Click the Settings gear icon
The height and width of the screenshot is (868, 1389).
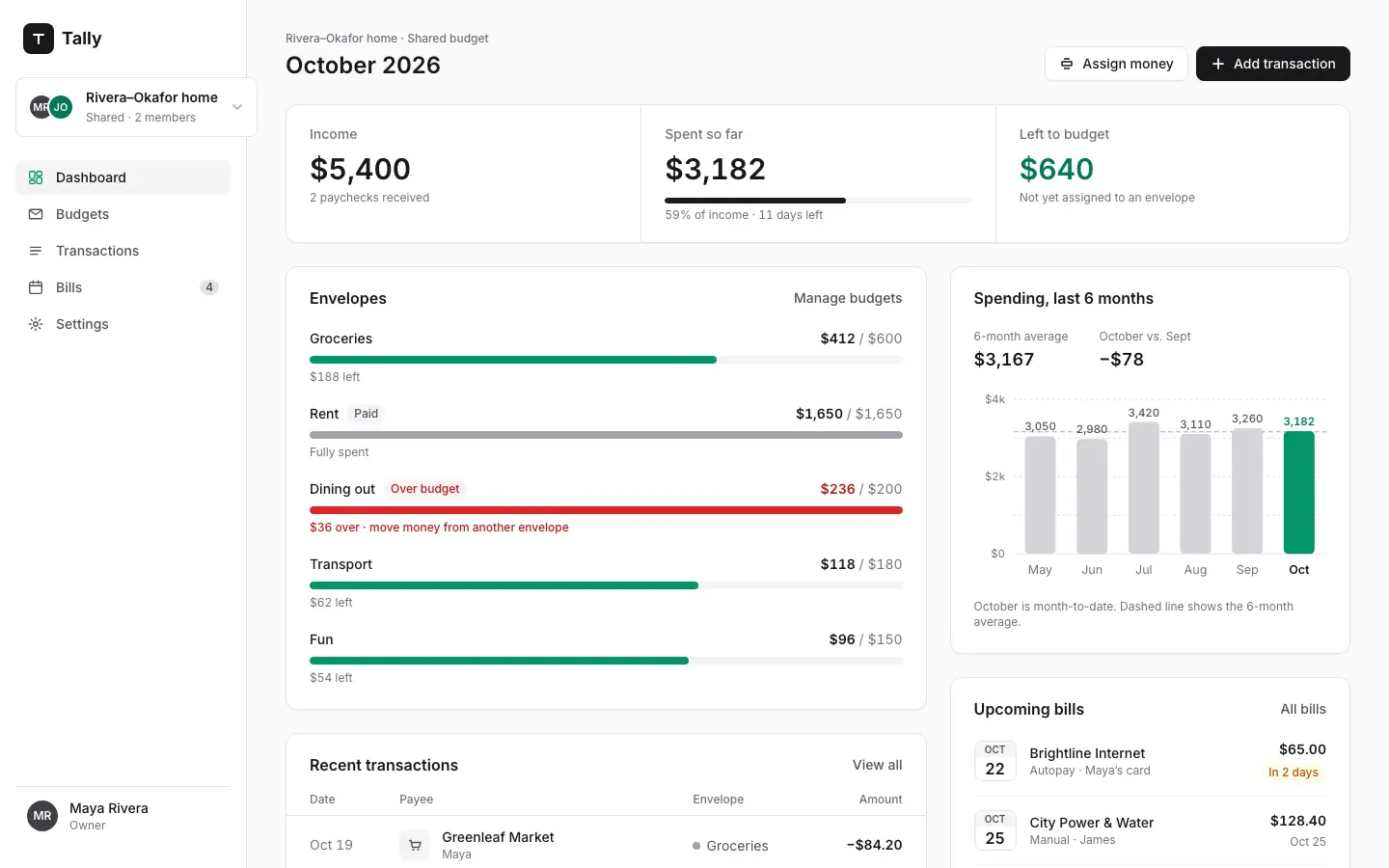point(36,324)
